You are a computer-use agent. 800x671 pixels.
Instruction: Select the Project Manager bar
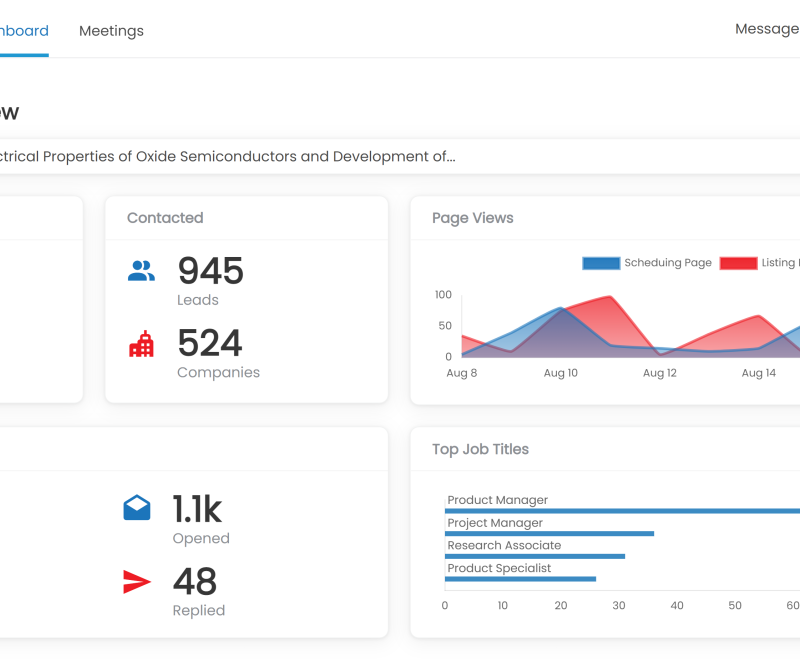549,534
